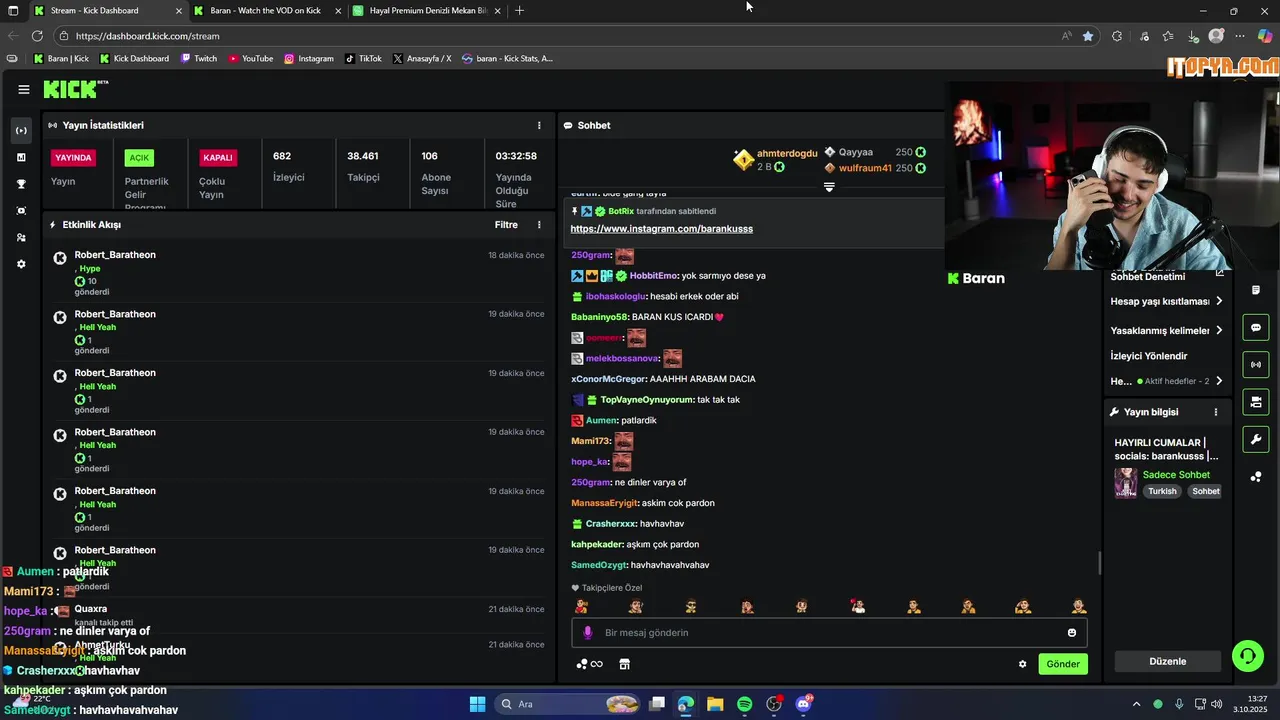This screenshot has width=1280, height=720.
Task: Toggle the wrench stream info icon on right rail
Action: (x=1256, y=439)
